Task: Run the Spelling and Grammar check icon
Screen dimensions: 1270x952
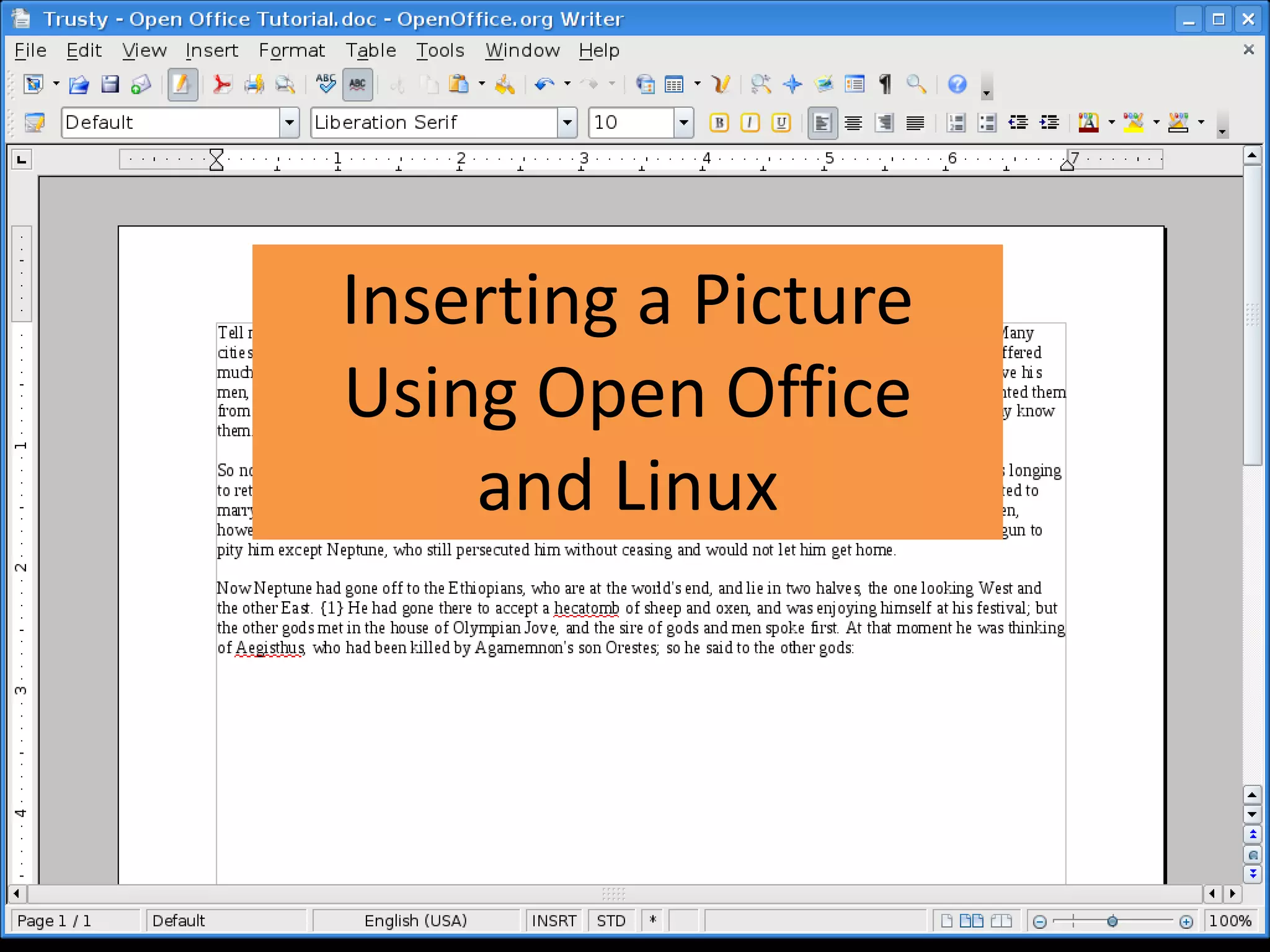Action: point(326,84)
